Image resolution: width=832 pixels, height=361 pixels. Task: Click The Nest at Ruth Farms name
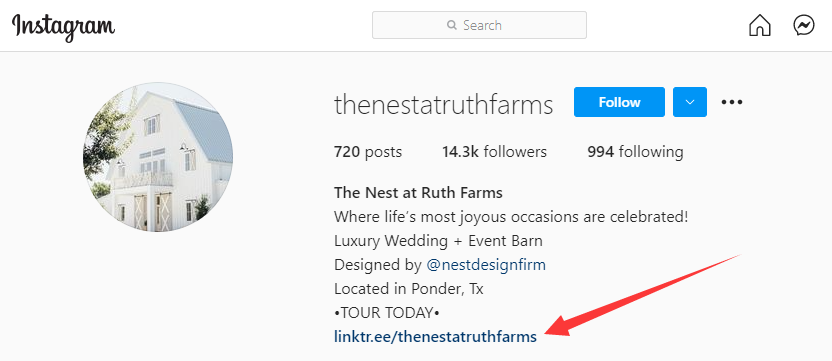click(418, 193)
